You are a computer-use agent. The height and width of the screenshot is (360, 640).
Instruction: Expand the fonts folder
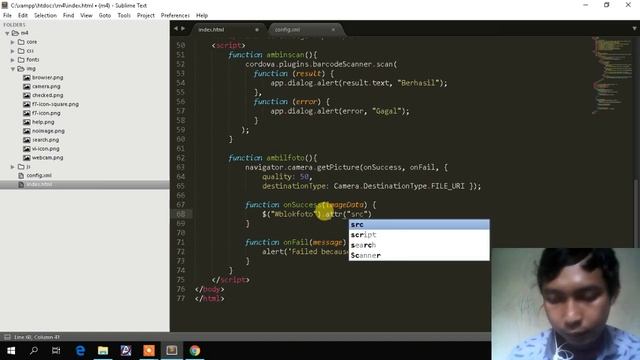(13, 60)
